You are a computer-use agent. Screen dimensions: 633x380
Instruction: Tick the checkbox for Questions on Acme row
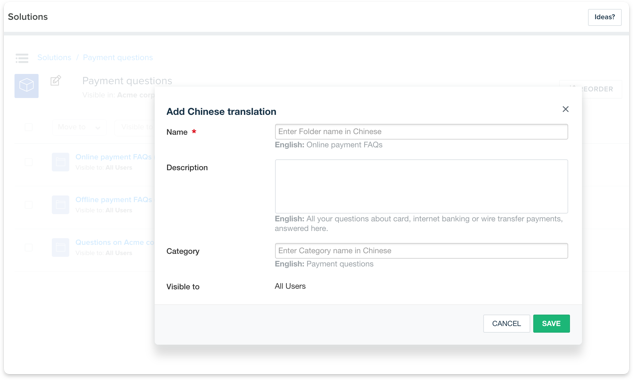tap(28, 247)
